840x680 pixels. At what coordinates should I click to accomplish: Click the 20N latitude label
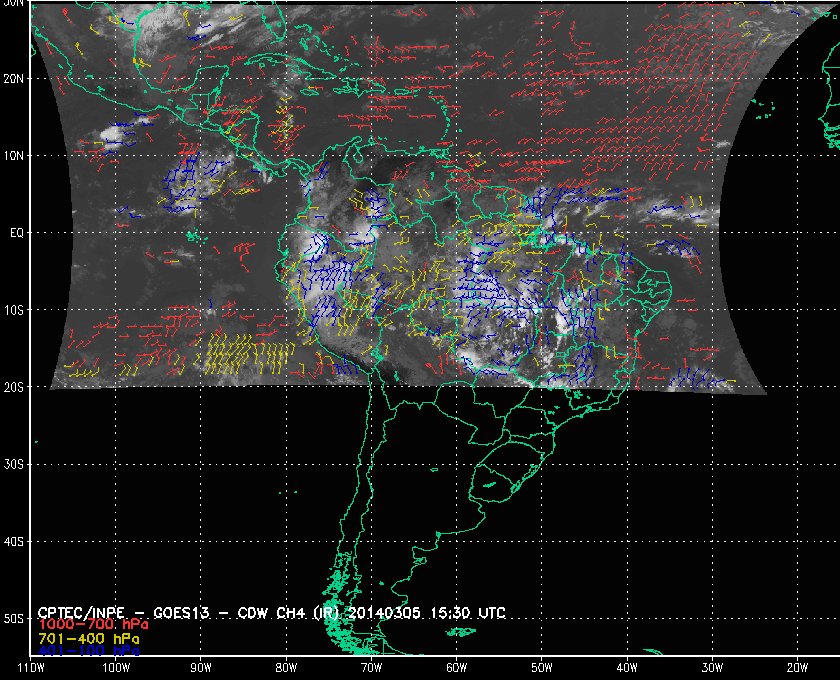coord(14,79)
